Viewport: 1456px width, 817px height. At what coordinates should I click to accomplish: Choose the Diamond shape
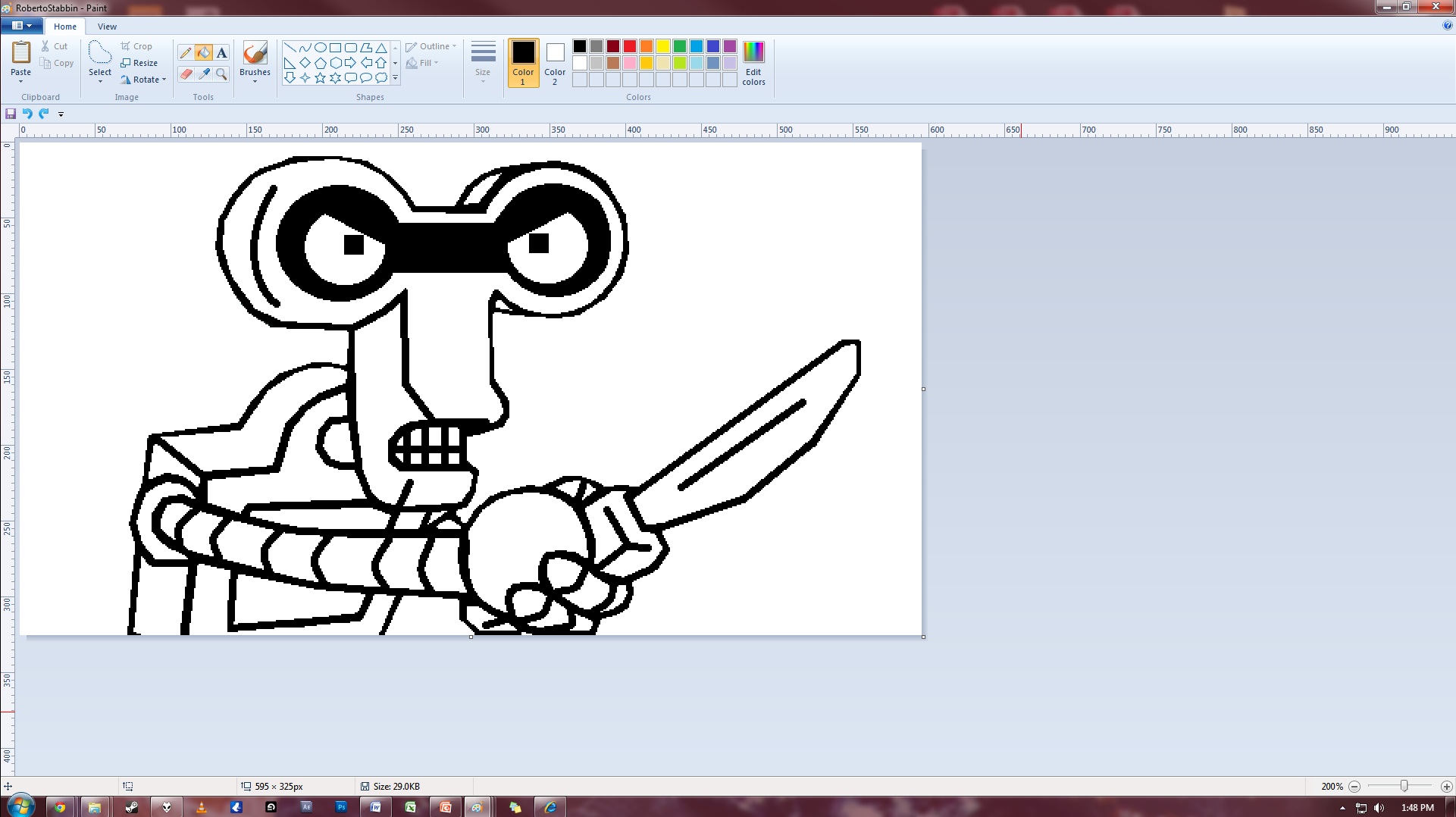pyautogui.click(x=305, y=62)
